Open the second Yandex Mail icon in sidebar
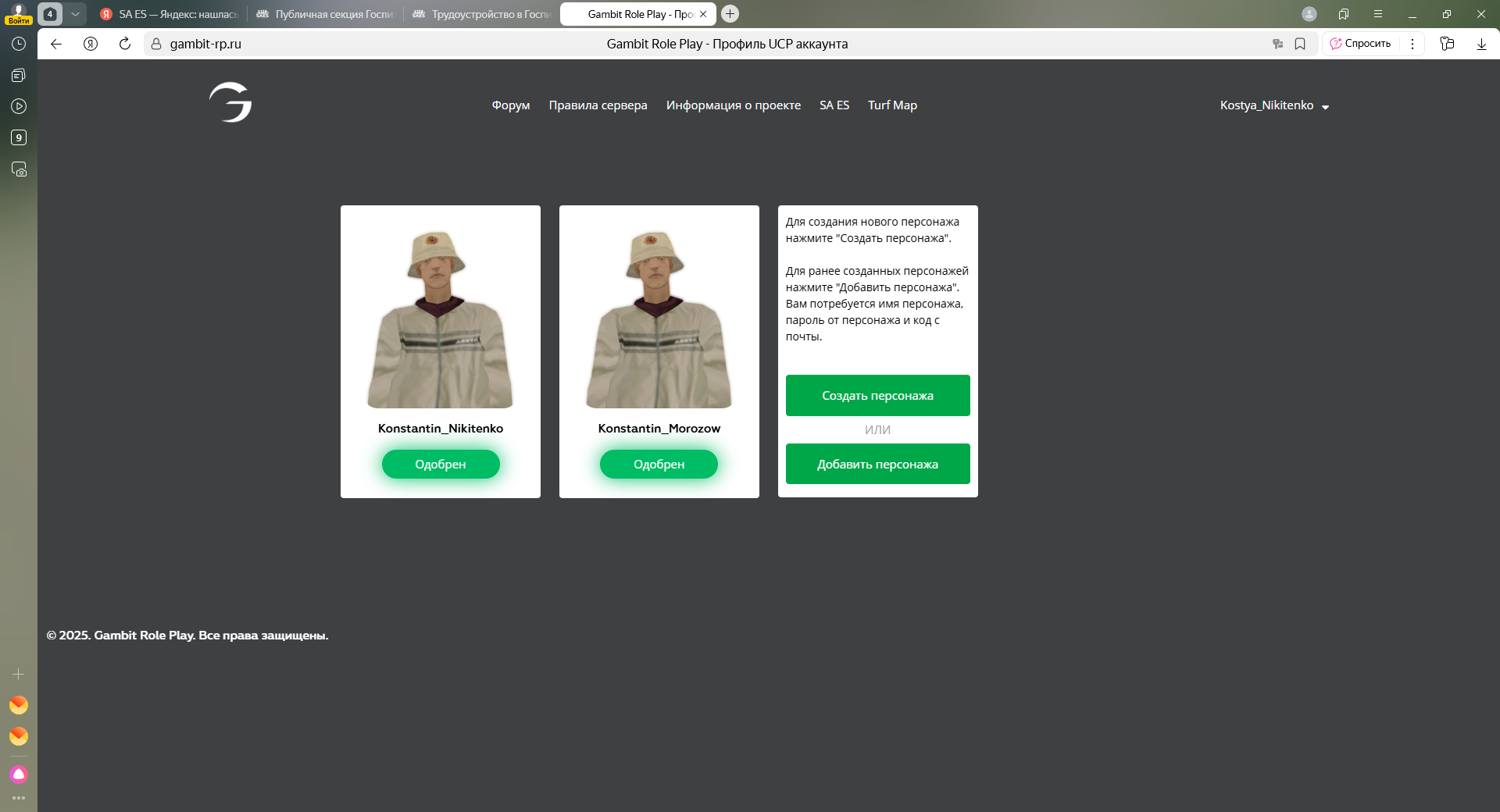Screen dimensions: 1500x812 pos(19,736)
